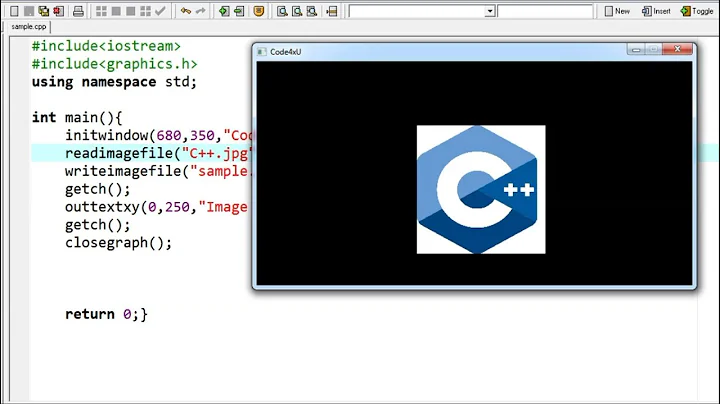Screen dimensions: 720x404
Task: Click the 'int main(){' line
Action: (x=77, y=118)
